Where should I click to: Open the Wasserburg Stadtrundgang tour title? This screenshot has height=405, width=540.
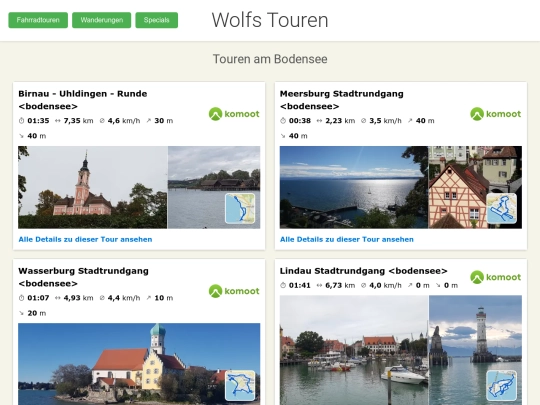[83, 277]
